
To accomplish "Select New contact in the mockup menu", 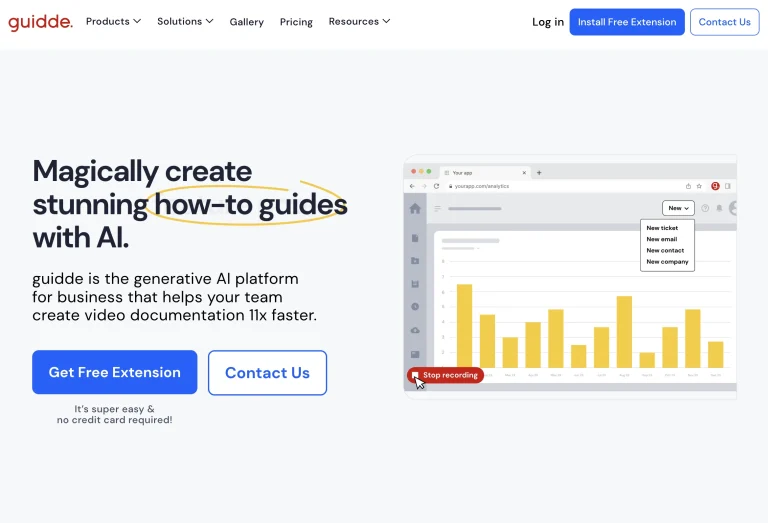I will tap(665, 250).
